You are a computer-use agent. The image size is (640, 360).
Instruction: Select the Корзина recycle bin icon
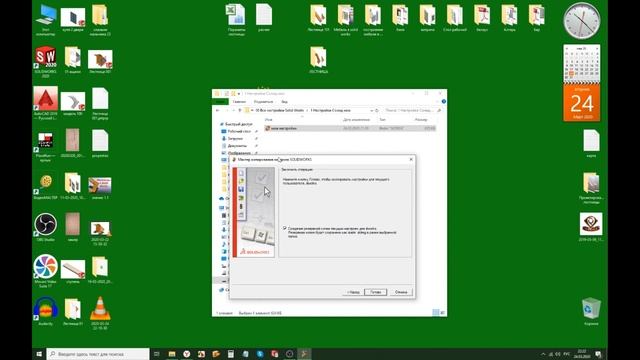(x=591, y=311)
